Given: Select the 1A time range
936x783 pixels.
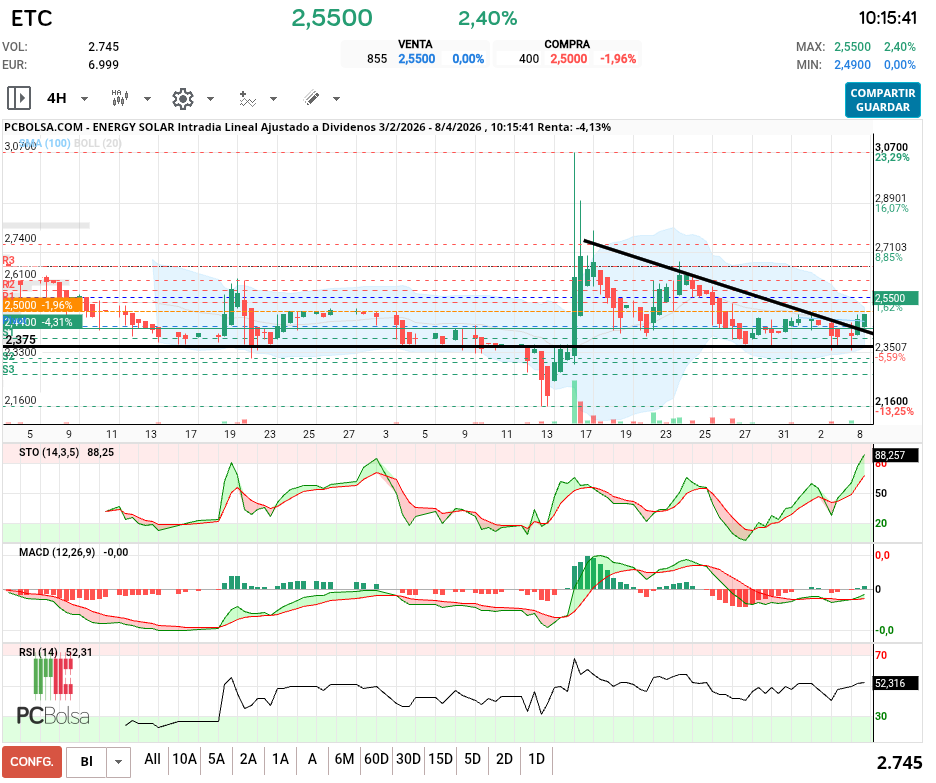Looking at the screenshot, I should coord(280,759).
